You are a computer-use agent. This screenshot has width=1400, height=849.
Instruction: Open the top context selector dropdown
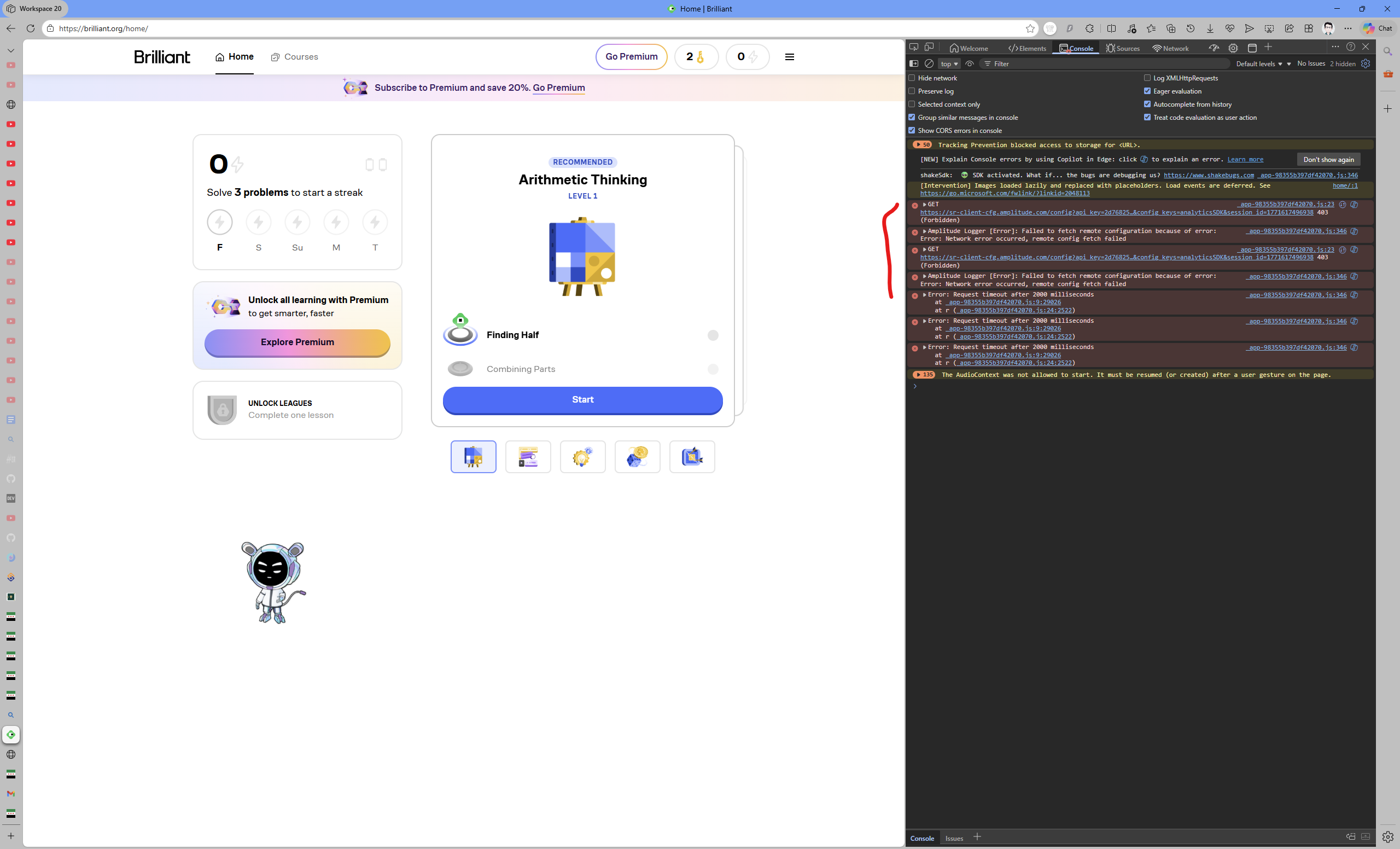pos(949,63)
